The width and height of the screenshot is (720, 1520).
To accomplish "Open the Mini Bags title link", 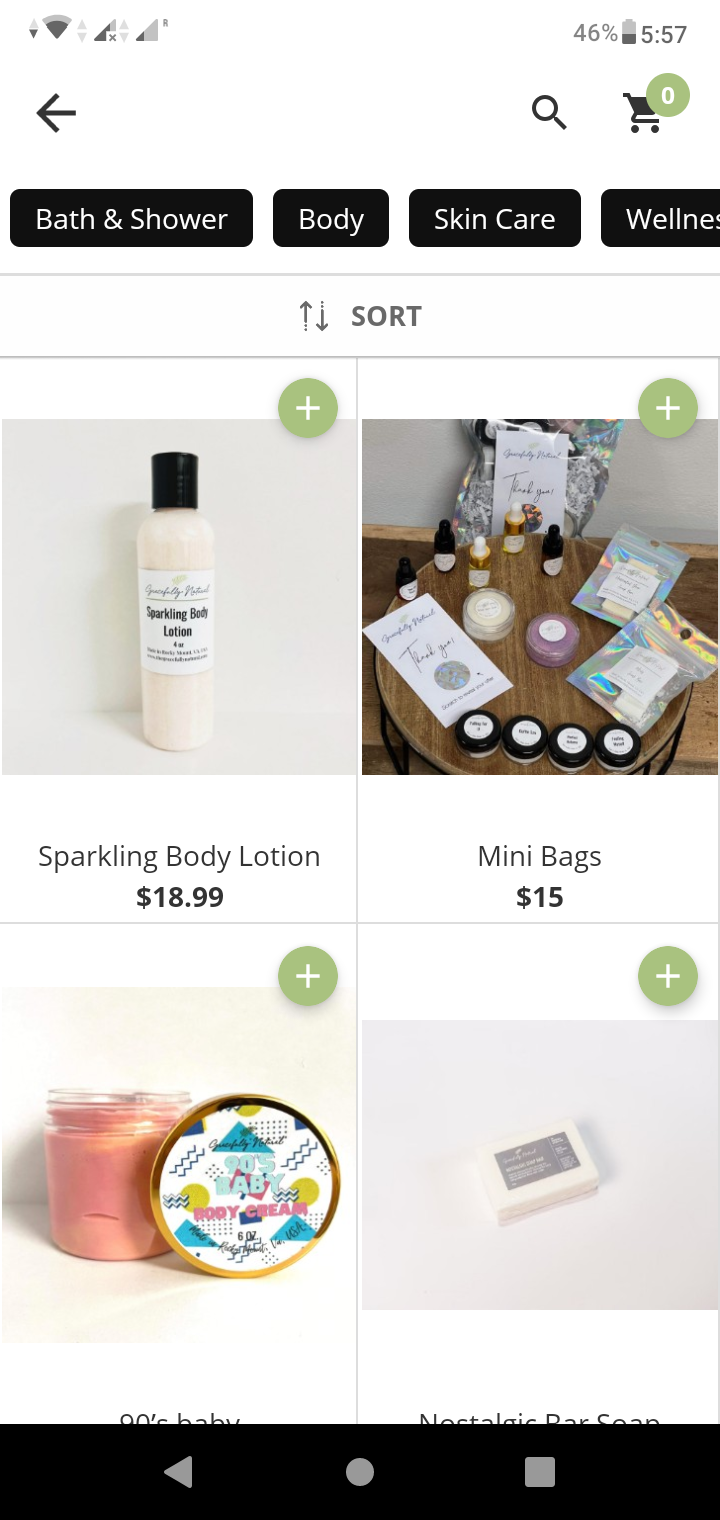I will coord(540,857).
